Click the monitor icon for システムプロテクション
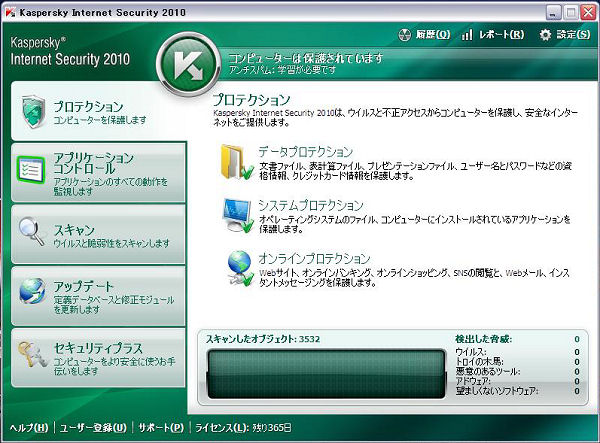Image resolution: width=600 pixels, height=443 pixels. pos(238,215)
